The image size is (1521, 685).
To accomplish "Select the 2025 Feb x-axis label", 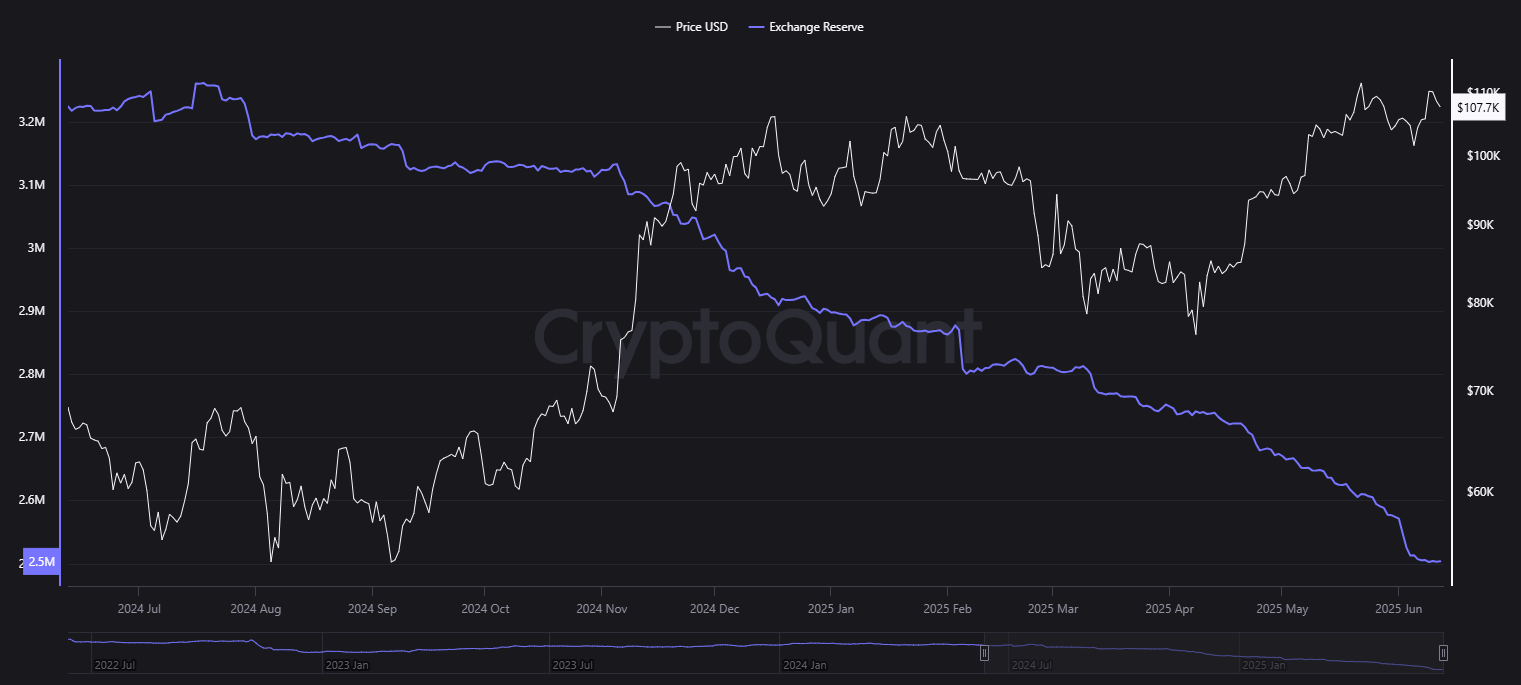I will tap(948, 608).
